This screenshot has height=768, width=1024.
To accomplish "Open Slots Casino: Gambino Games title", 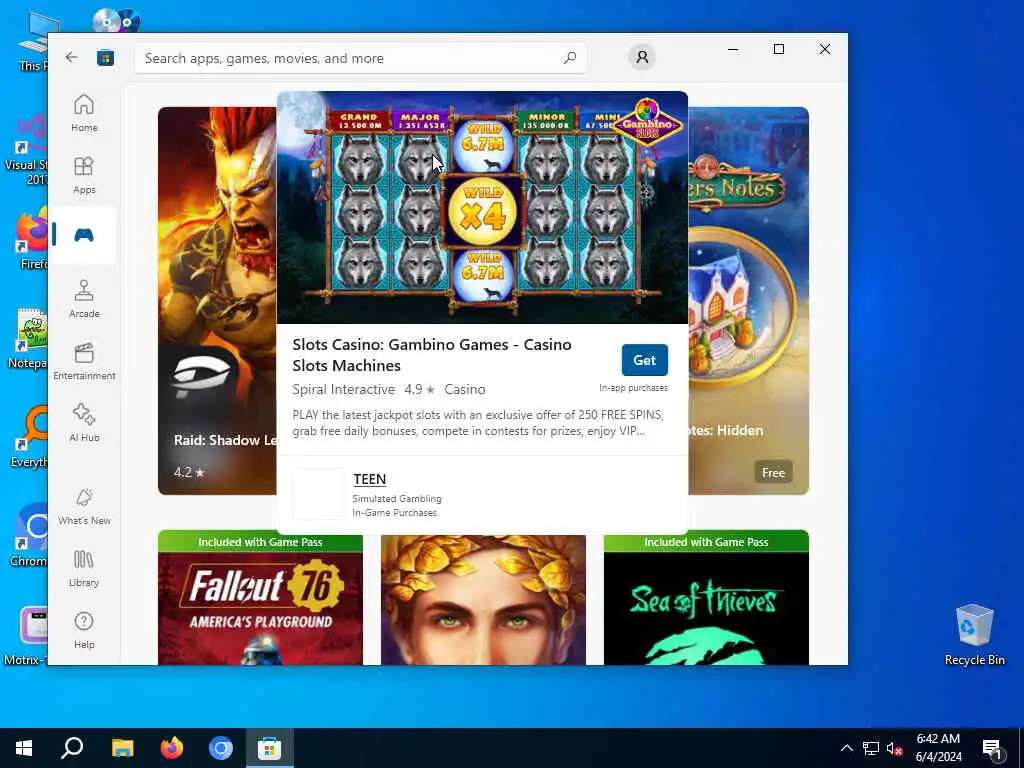I will (432, 355).
